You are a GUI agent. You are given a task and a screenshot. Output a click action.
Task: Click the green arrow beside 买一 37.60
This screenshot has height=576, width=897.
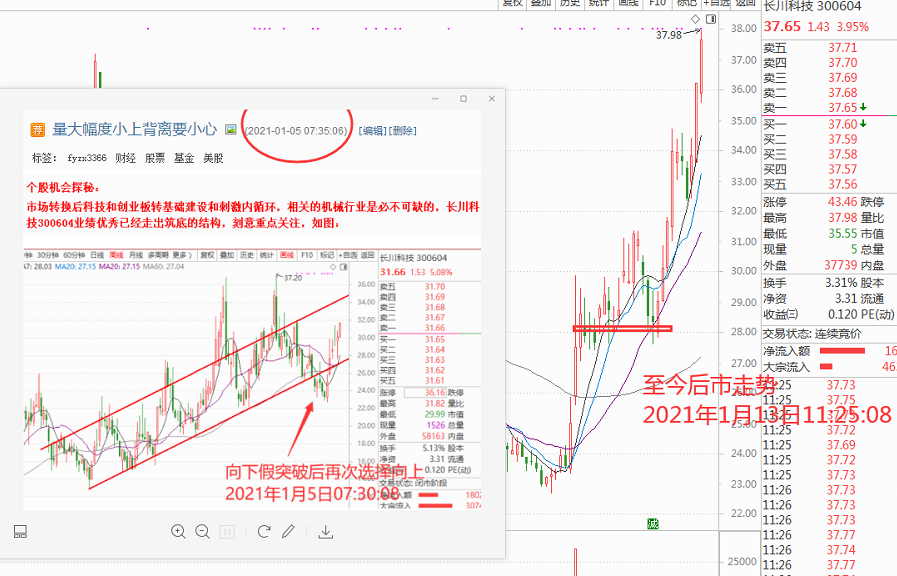tap(863, 124)
